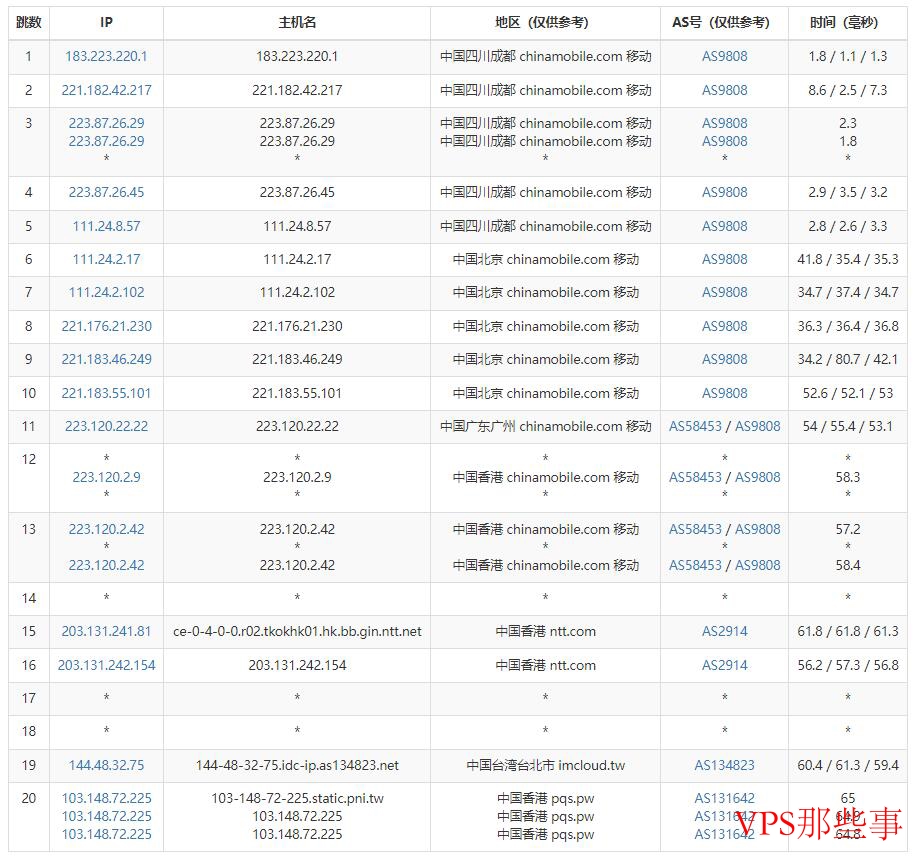Open IP link 111.24.2.102
Viewport: 914px width, 856px height.
(106, 293)
